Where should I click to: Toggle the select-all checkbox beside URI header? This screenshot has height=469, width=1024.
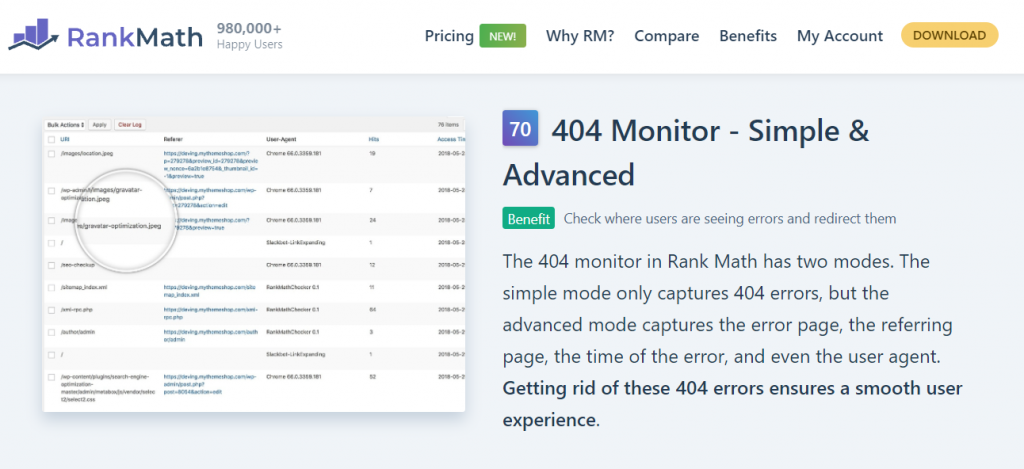[51, 139]
